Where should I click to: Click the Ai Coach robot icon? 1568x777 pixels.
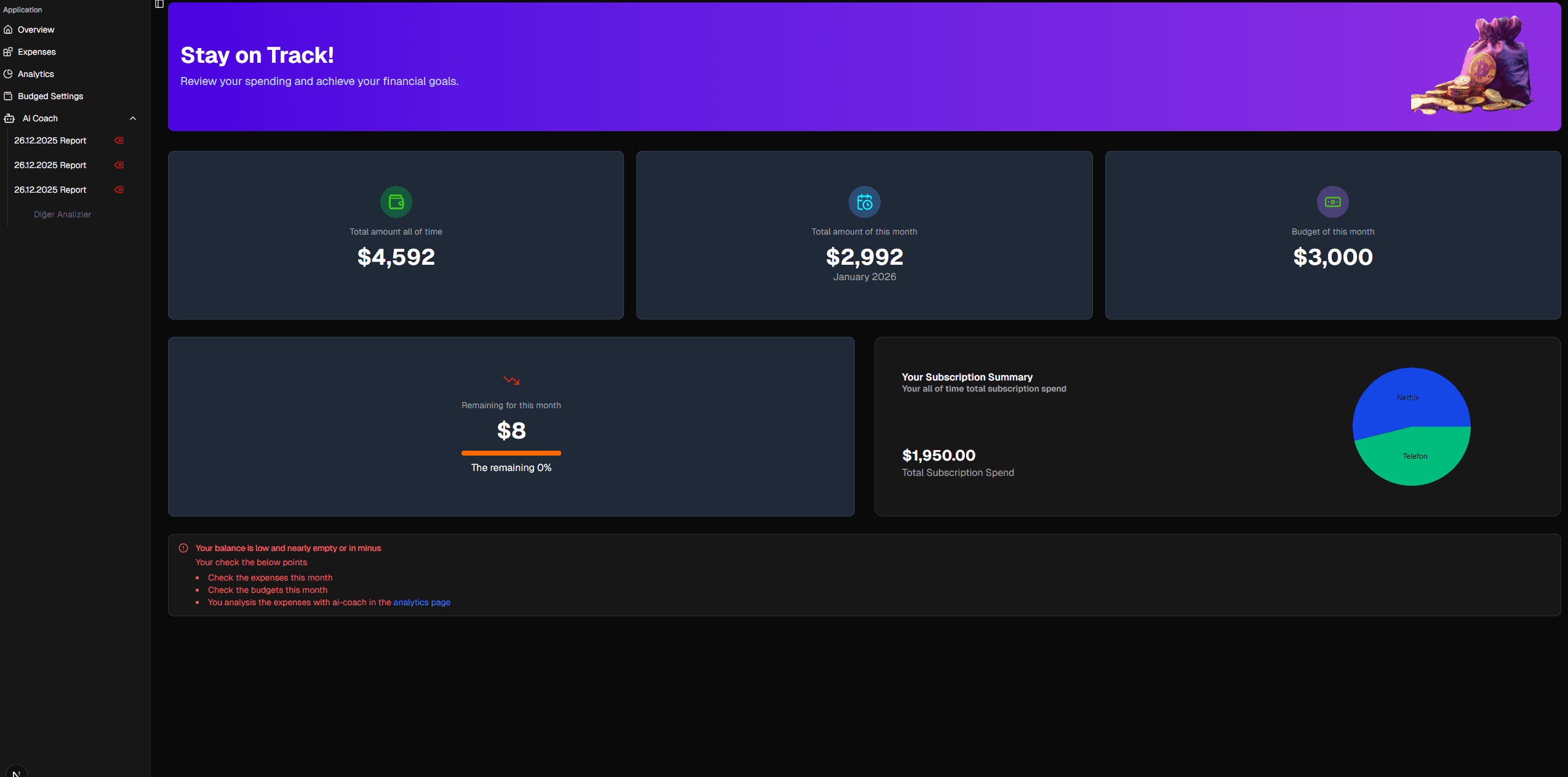click(x=9, y=118)
